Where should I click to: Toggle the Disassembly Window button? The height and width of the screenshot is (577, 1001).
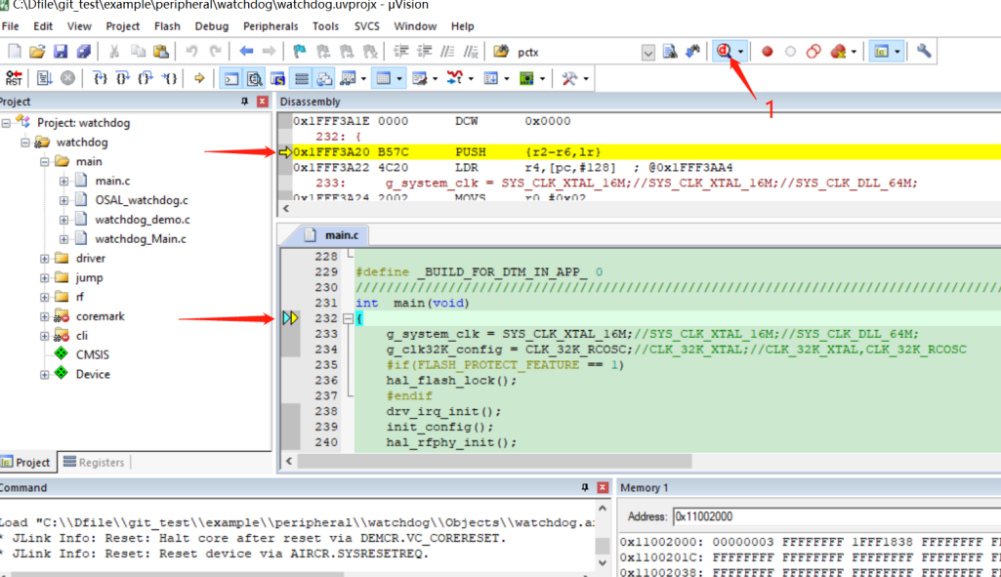pyautogui.click(x=255, y=79)
